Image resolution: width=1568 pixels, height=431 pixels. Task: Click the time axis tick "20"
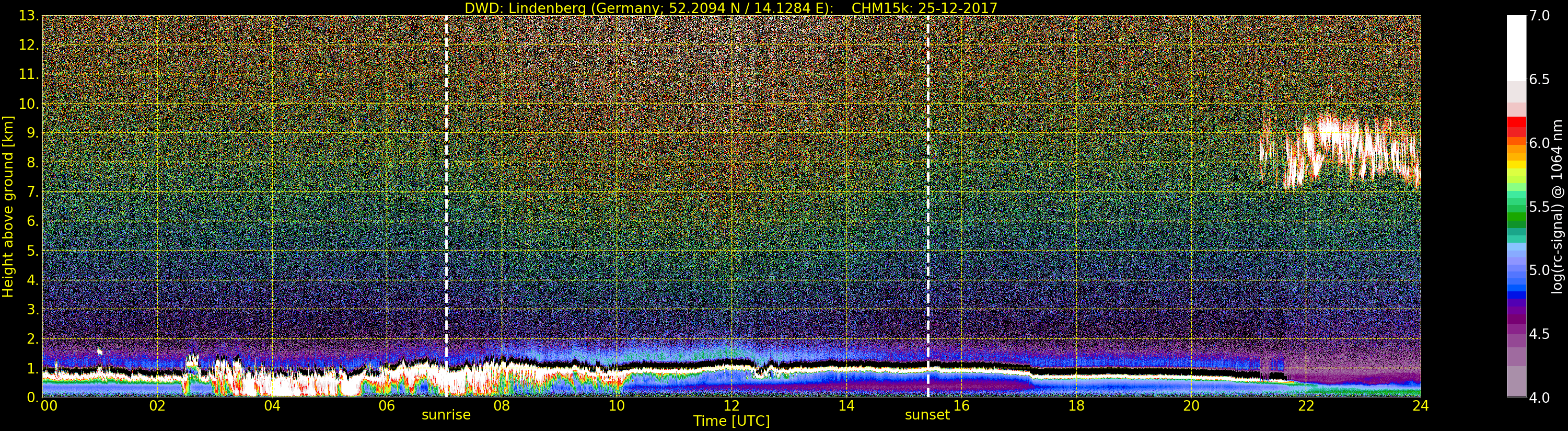pos(1191,406)
